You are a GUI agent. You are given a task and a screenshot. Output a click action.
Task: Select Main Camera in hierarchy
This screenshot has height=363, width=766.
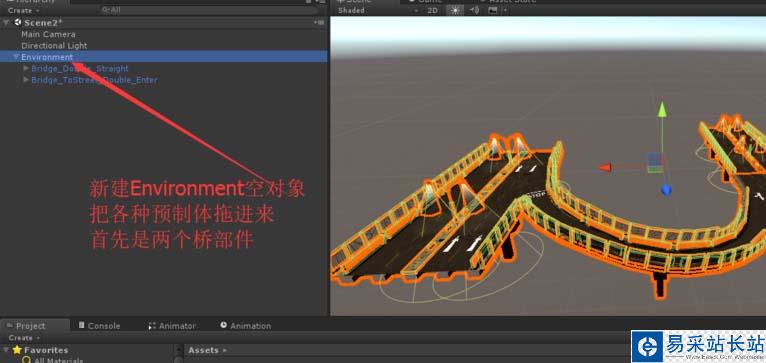48,34
